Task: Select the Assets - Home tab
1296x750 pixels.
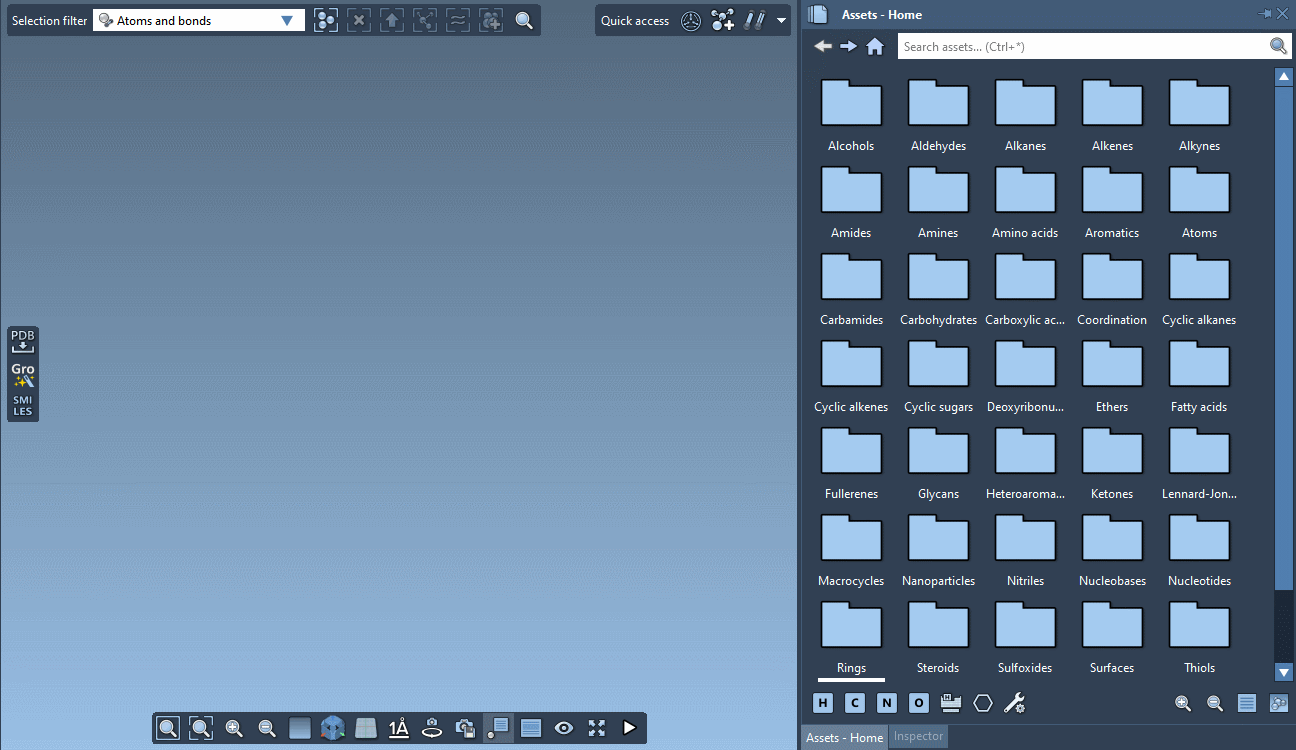Action: (x=844, y=737)
